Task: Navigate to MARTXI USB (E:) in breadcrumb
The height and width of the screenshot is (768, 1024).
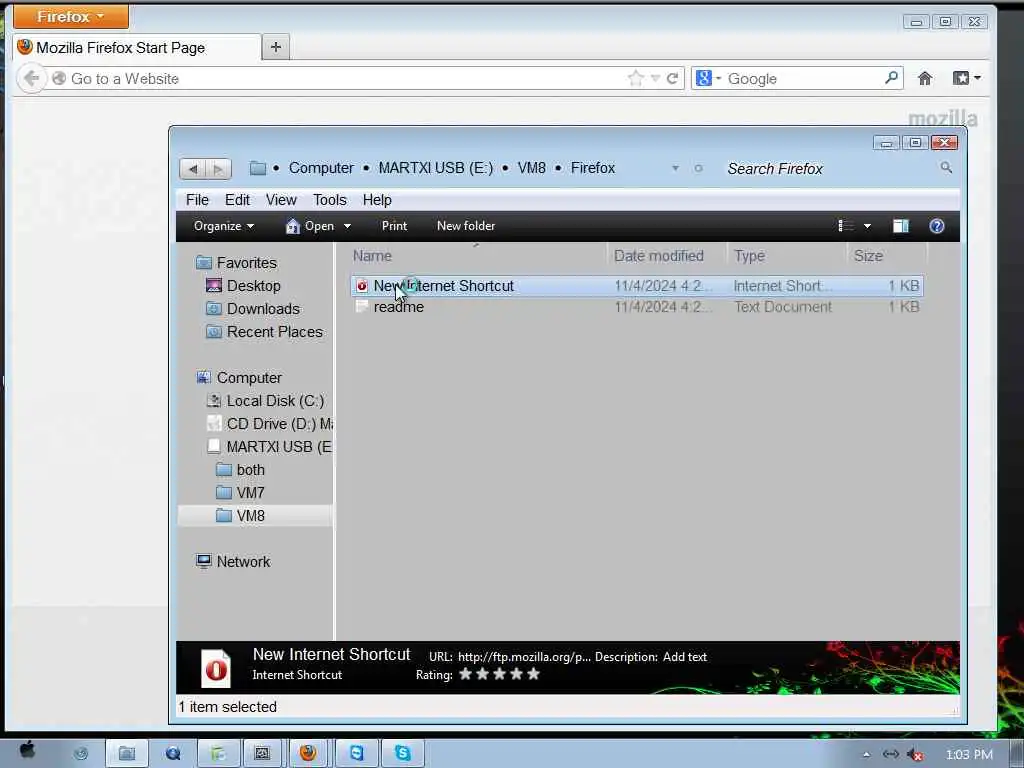Action: click(x=436, y=168)
